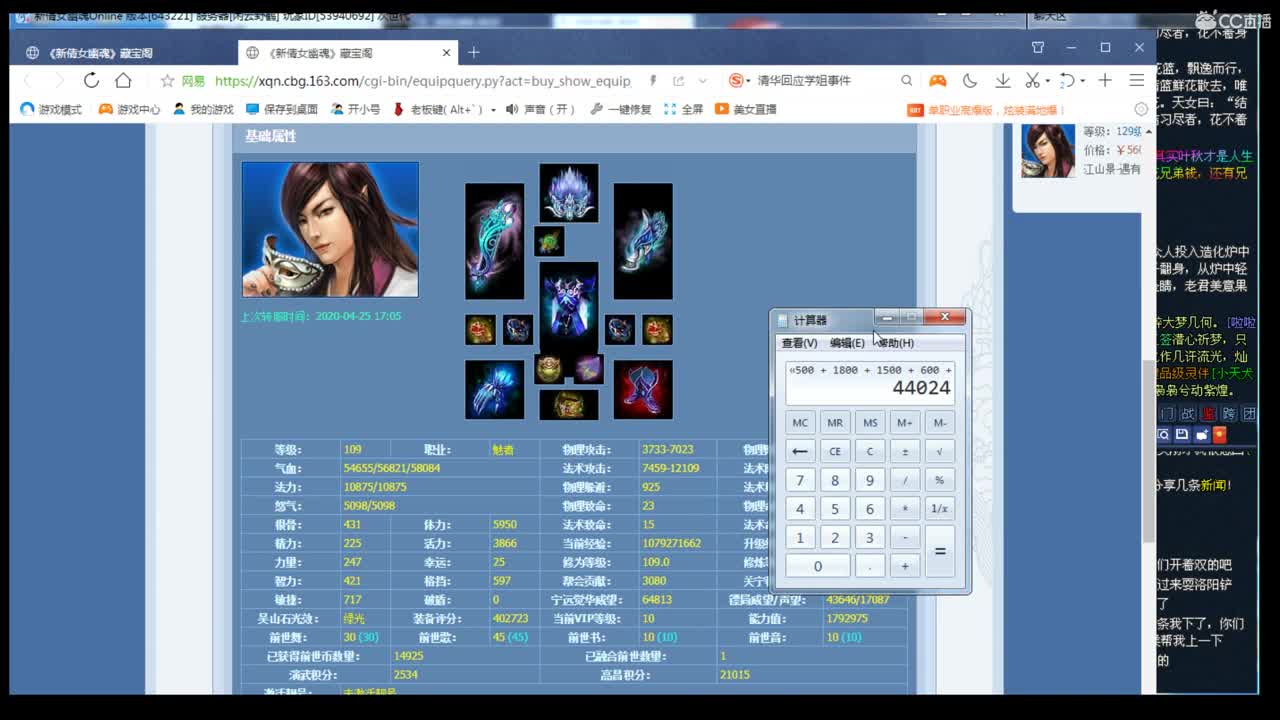1280x720 pixels.
Task: Click the central armor equipment icon
Action: click(x=569, y=307)
